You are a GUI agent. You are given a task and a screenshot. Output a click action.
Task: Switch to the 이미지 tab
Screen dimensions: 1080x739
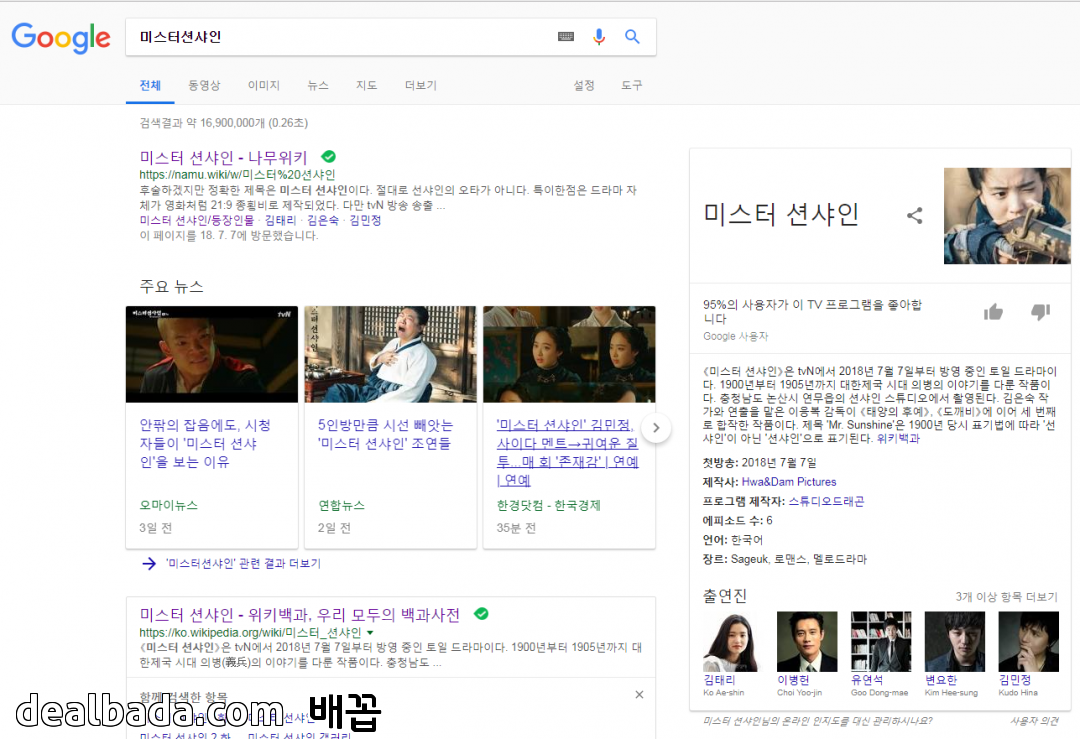click(264, 86)
